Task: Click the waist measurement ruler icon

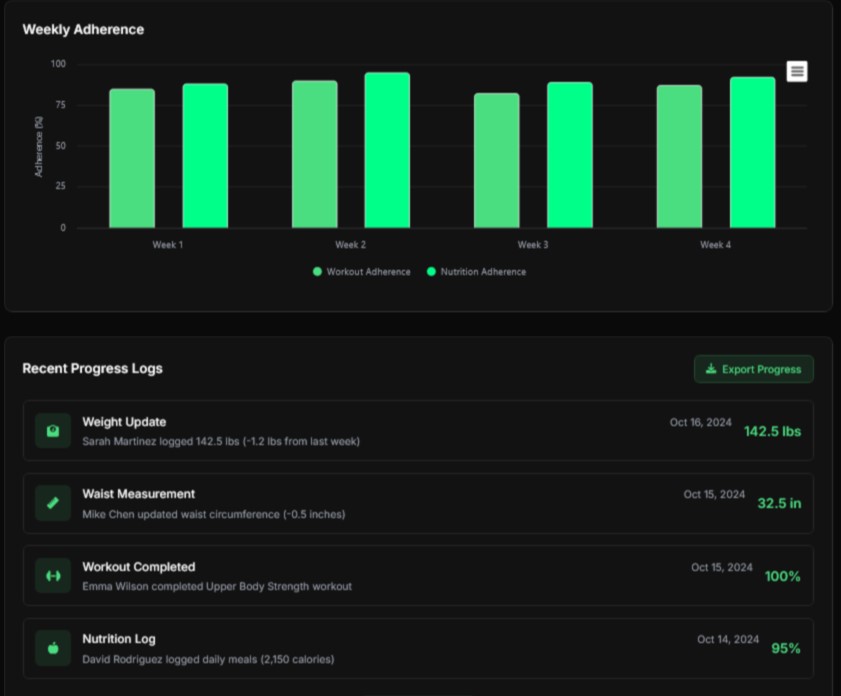Action: coord(53,503)
